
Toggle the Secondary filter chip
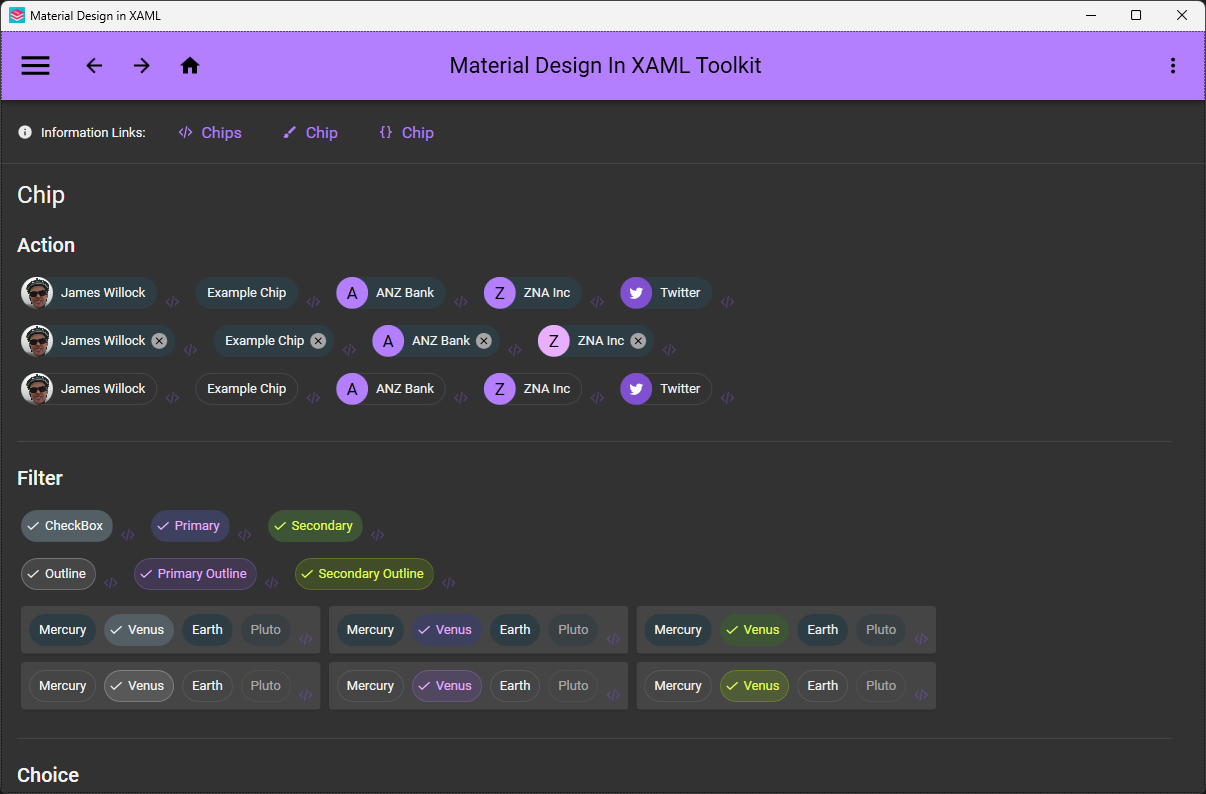click(x=315, y=526)
